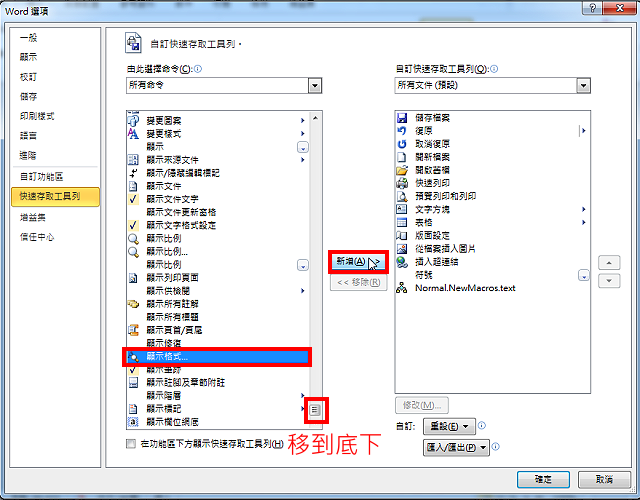Select the 快速列印 printer icon
The width and height of the screenshot is (640, 500).
coord(402,183)
